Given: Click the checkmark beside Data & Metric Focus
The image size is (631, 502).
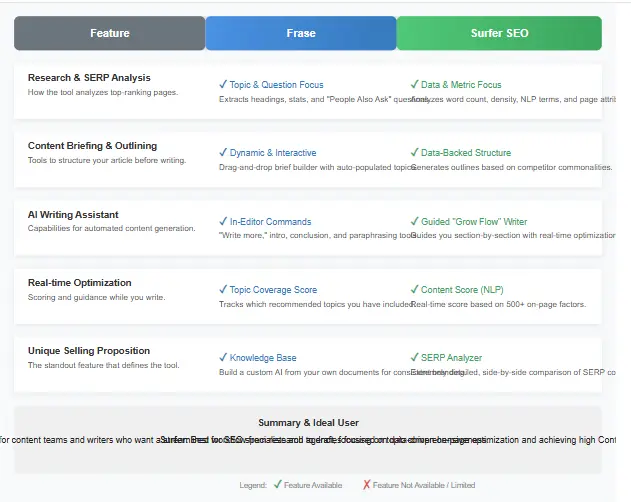Looking at the screenshot, I should [414, 84].
